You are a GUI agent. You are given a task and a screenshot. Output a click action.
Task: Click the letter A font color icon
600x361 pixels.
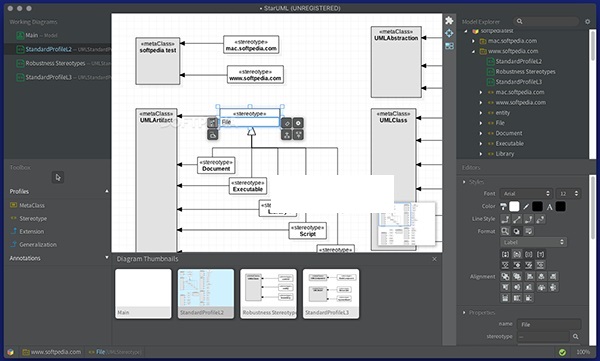pyautogui.click(x=549, y=207)
